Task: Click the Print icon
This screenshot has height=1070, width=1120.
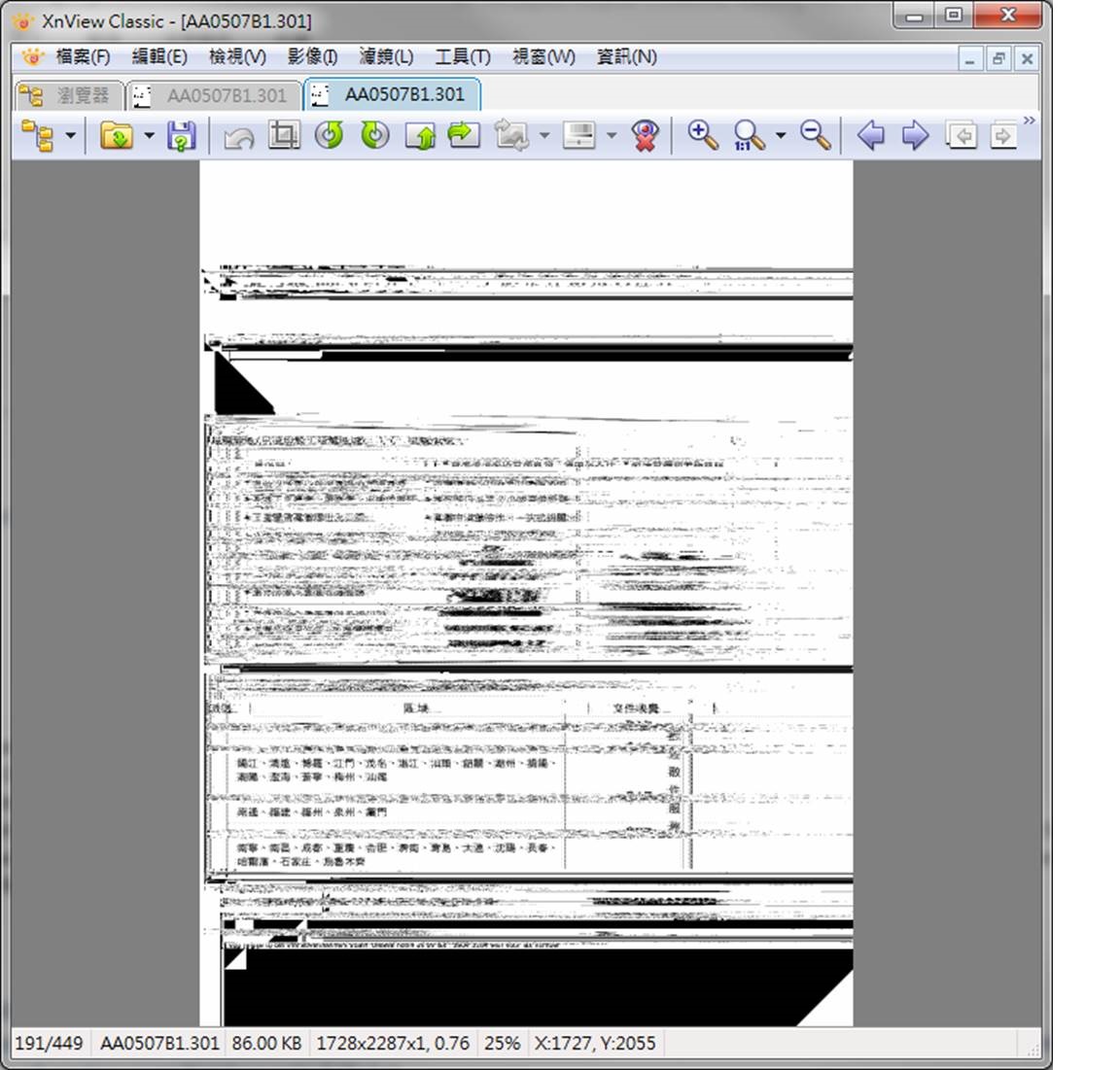Action: pos(579,135)
